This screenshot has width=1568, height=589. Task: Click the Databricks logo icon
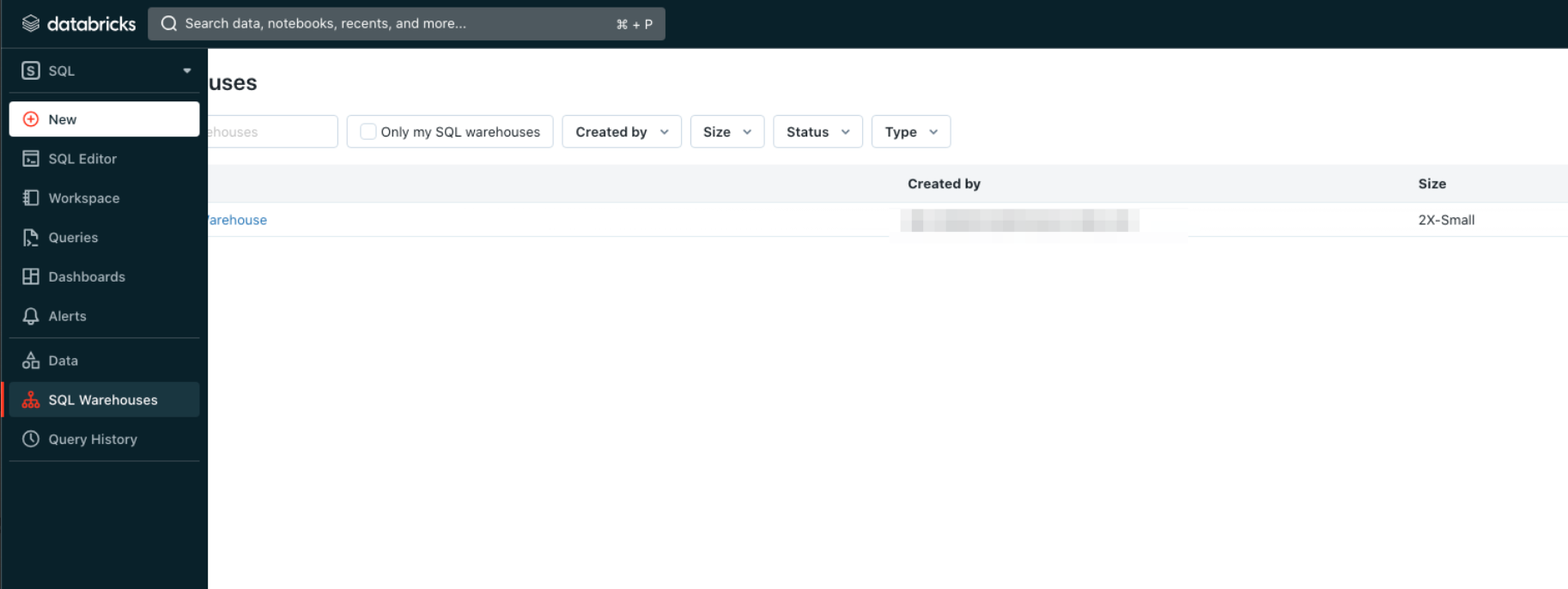(x=31, y=23)
